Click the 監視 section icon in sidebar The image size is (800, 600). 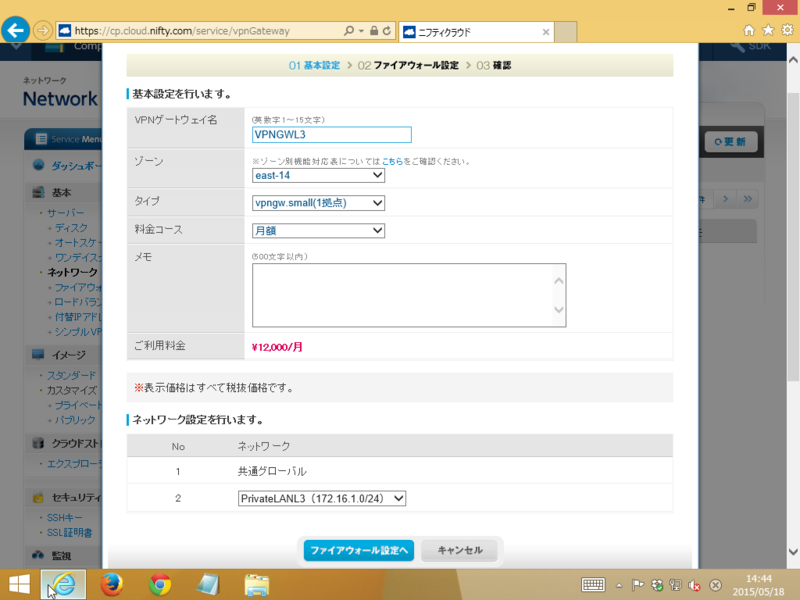[38, 555]
